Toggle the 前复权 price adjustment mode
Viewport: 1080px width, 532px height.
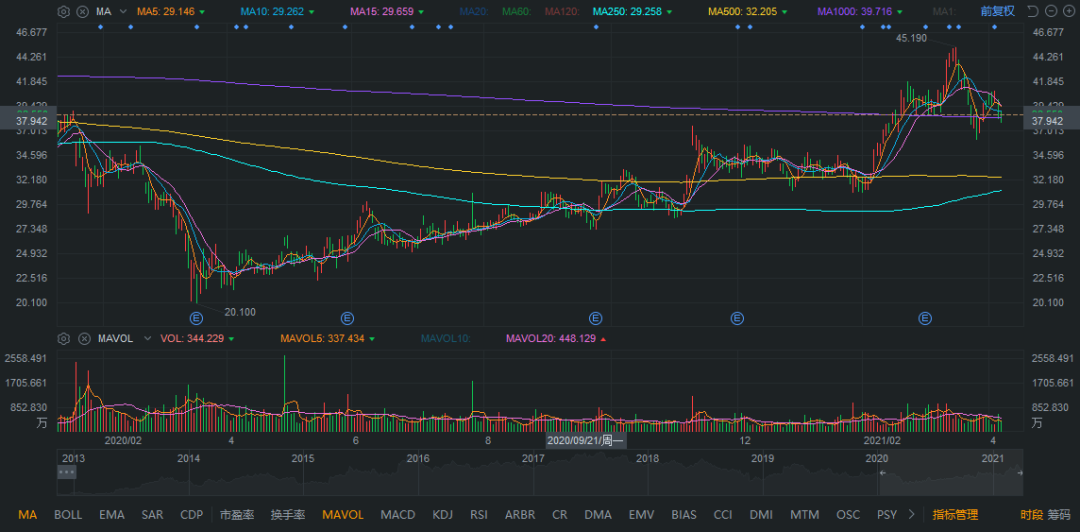point(998,11)
